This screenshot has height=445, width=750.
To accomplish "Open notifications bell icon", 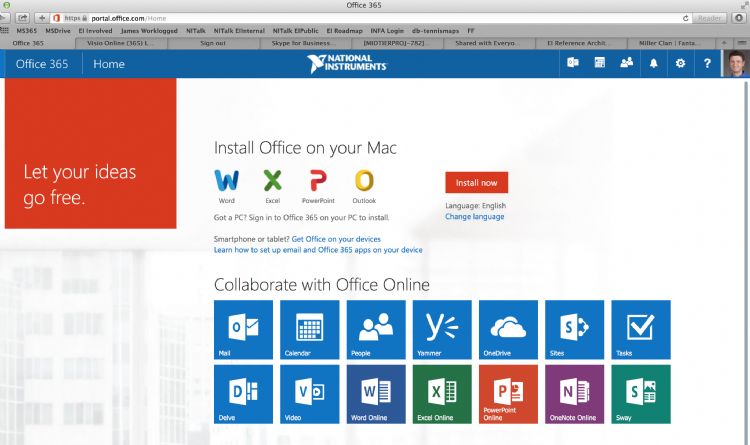I will tap(653, 63).
